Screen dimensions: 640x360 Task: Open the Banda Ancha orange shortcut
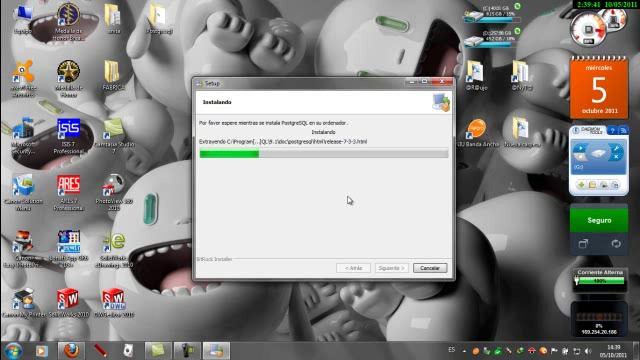(477, 133)
